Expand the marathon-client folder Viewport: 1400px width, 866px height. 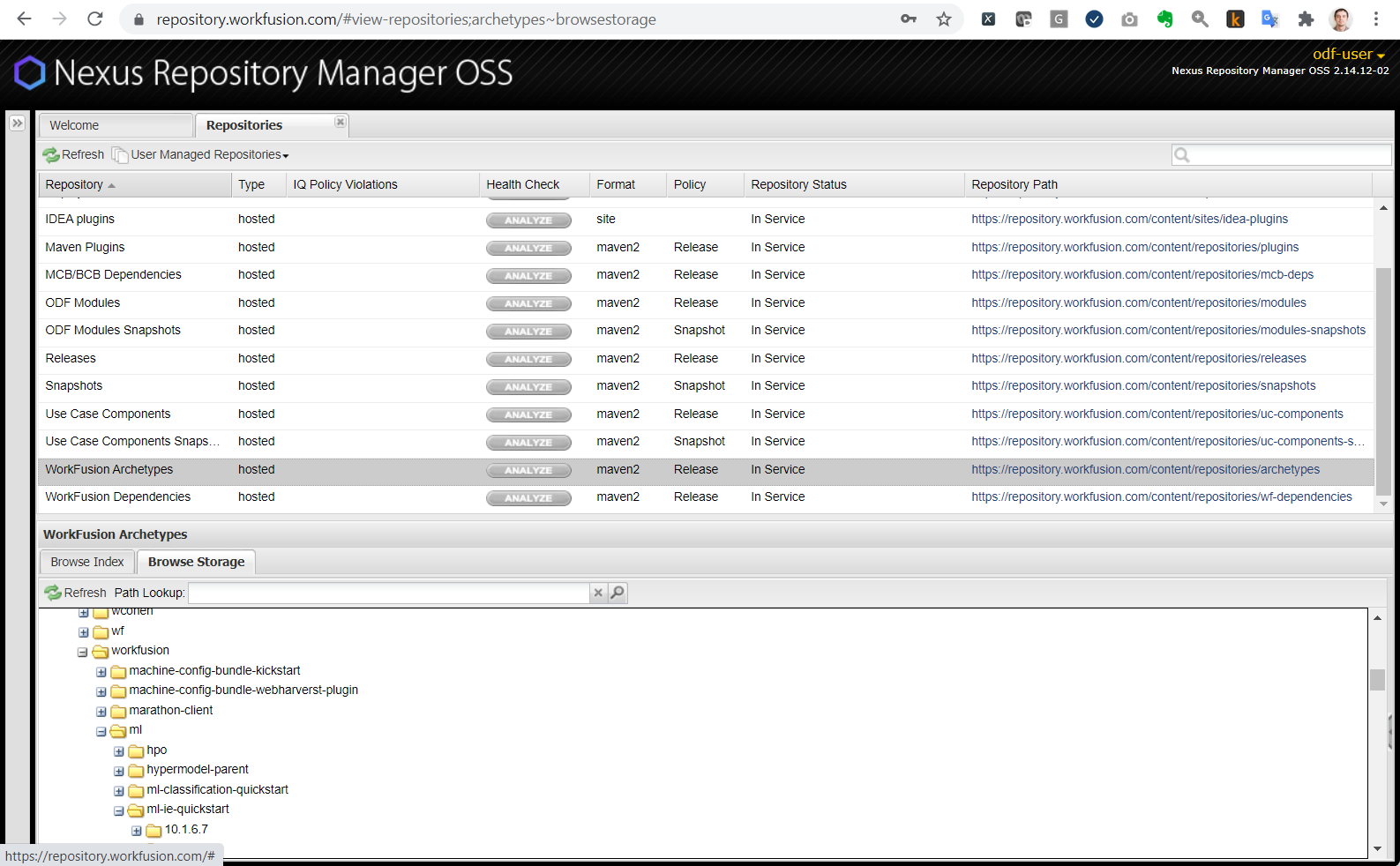click(x=101, y=712)
